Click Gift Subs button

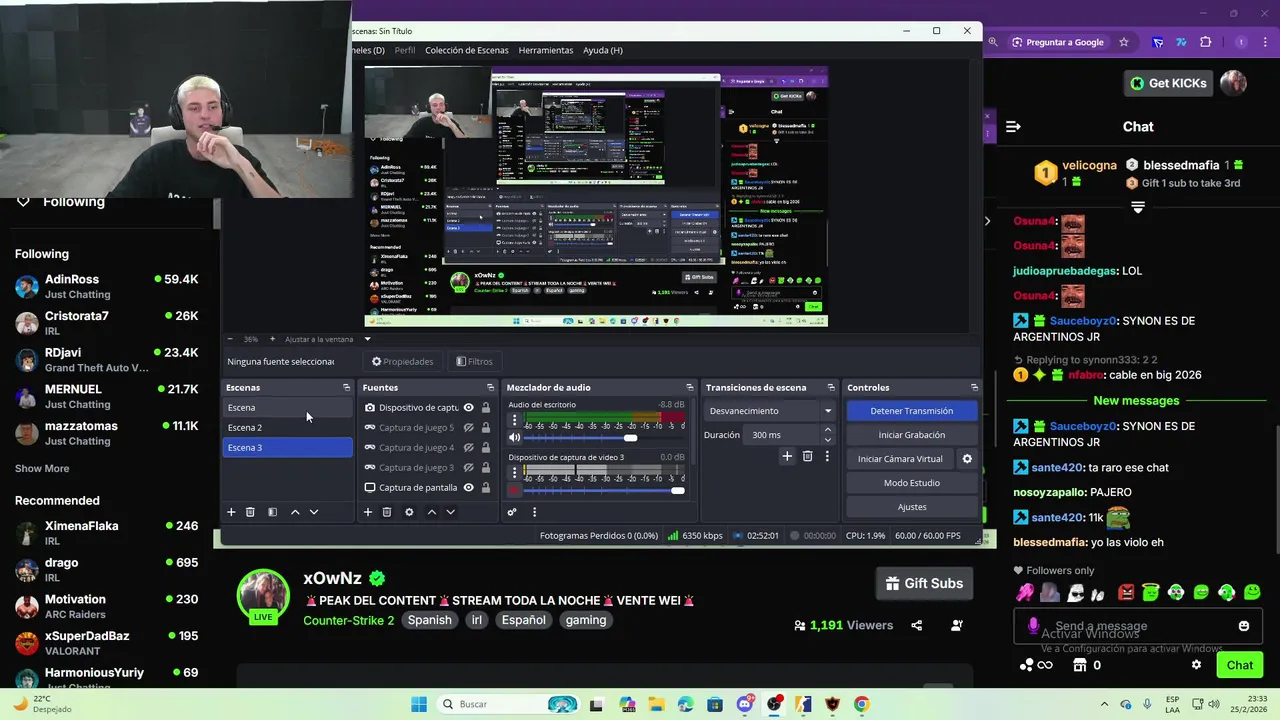pyautogui.click(x=925, y=583)
